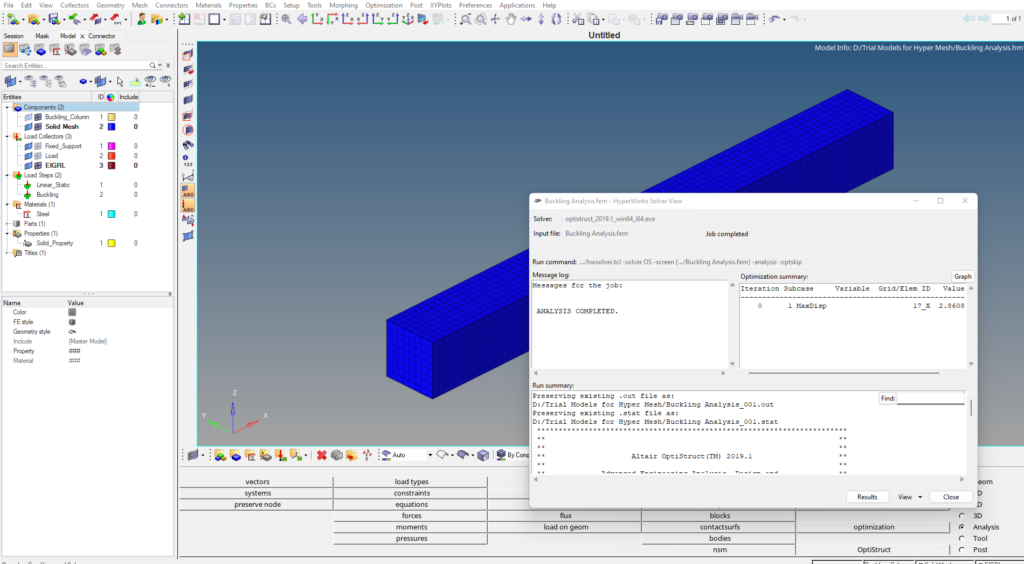Toggle visibility of Buckling_Column component
Viewport: 1024px width, 564px height.
point(29,117)
